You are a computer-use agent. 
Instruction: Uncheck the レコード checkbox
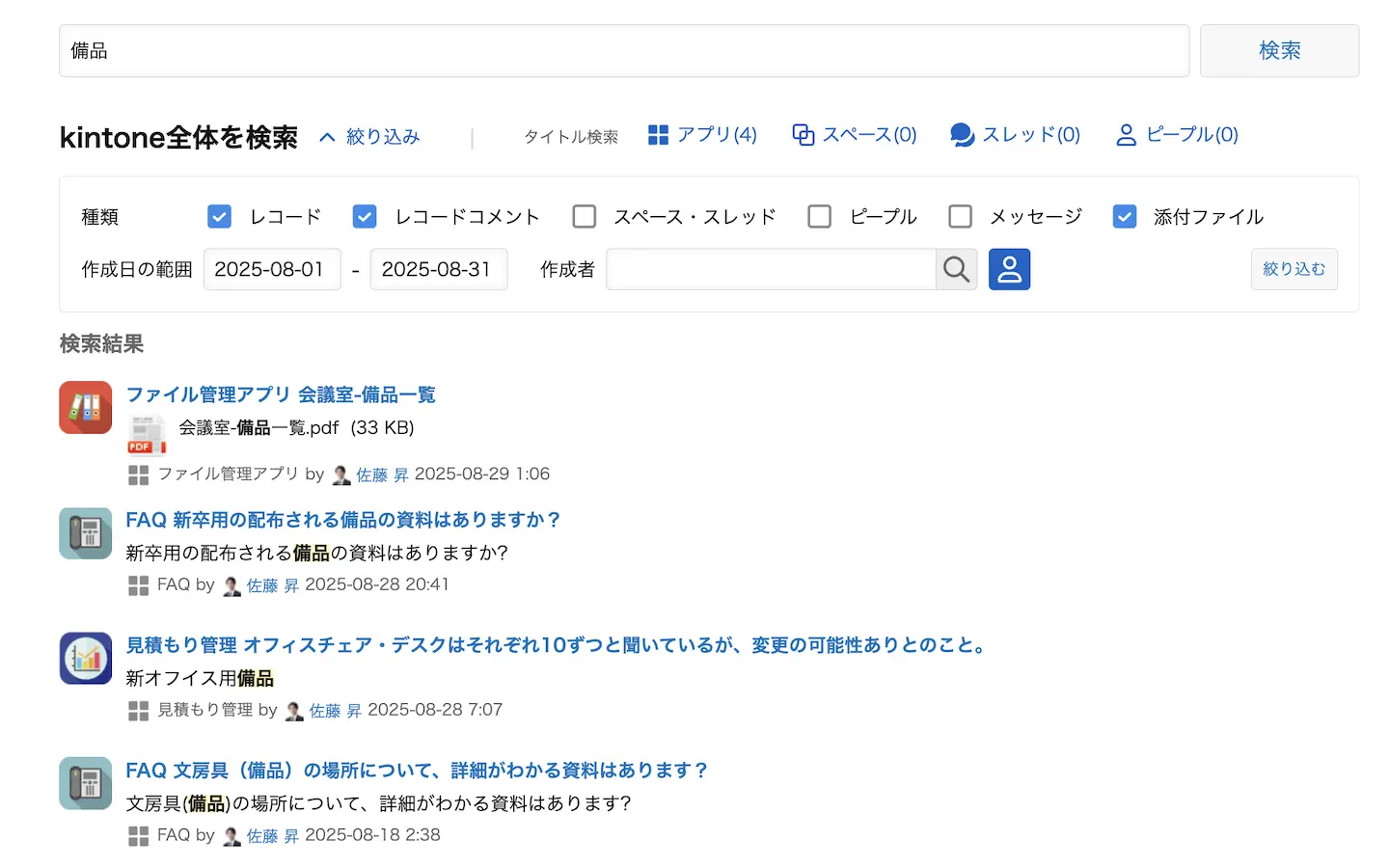click(219, 216)
